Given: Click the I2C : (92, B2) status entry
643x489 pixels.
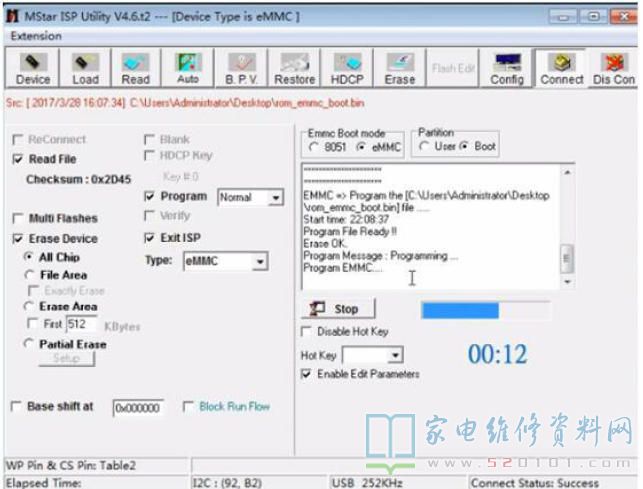Looking at the screenshot, I should (x=227, y=483).
